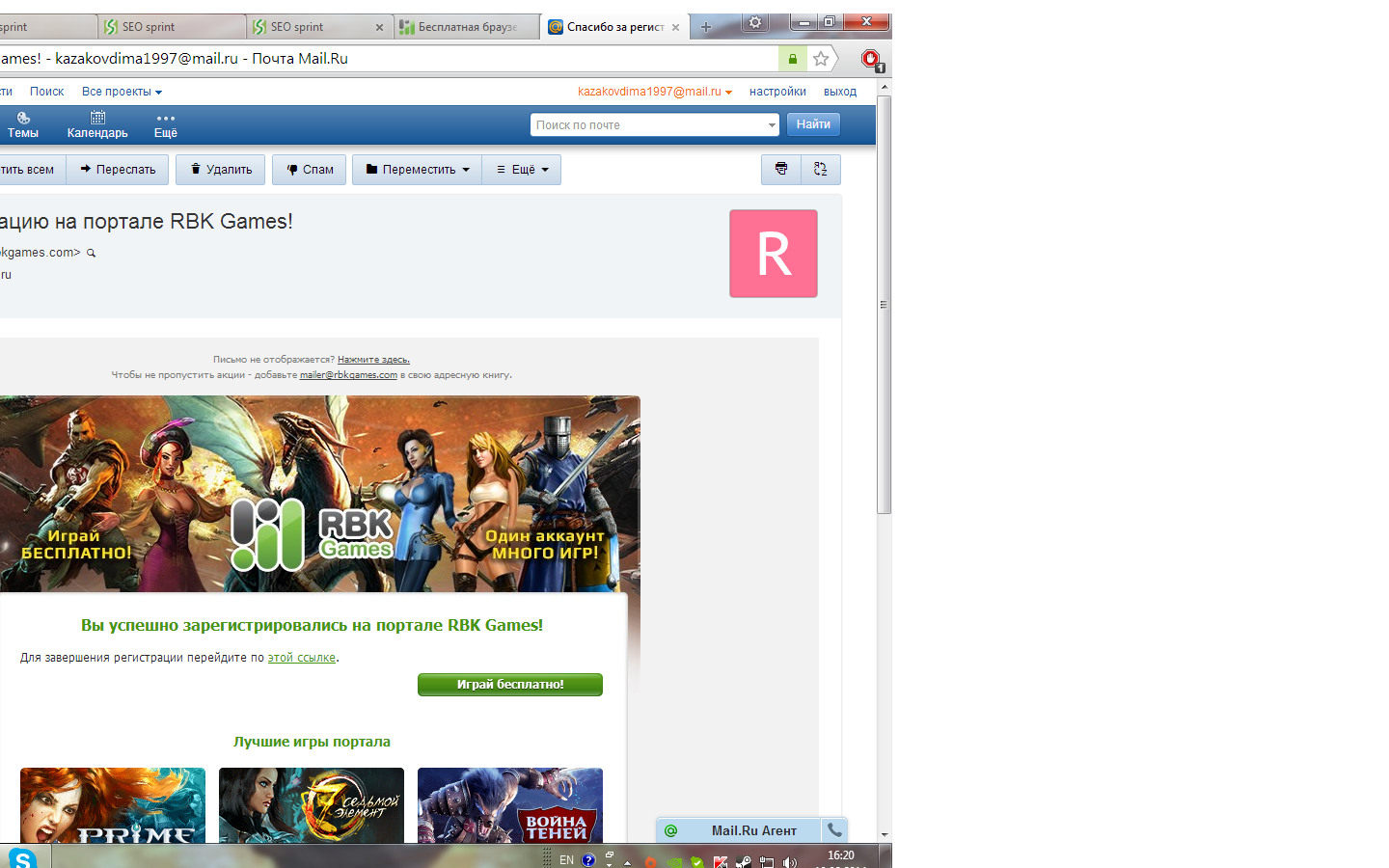
Task: Open Skype from the taskbar
Action: tap(22, 857)
